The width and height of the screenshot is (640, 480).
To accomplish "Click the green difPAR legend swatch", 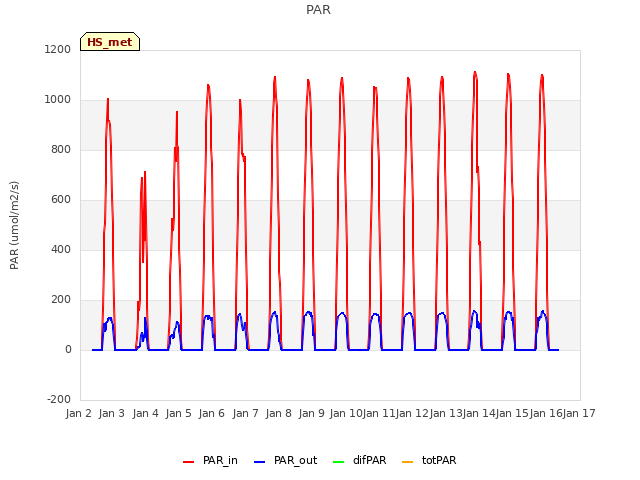I will tap(338, 462).
